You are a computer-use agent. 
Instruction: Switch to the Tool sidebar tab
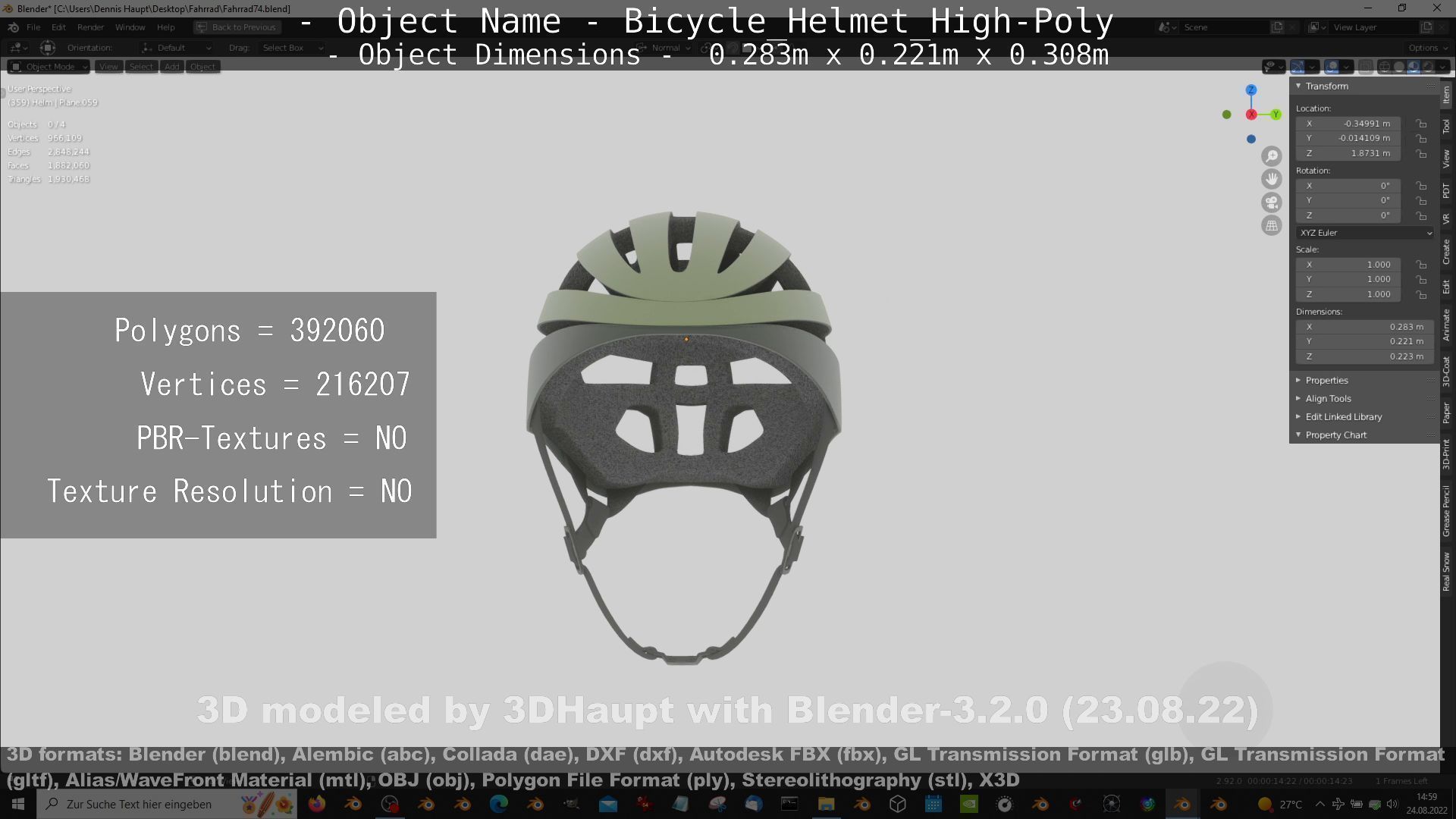pyautogui.click(x=1447, y=126)
